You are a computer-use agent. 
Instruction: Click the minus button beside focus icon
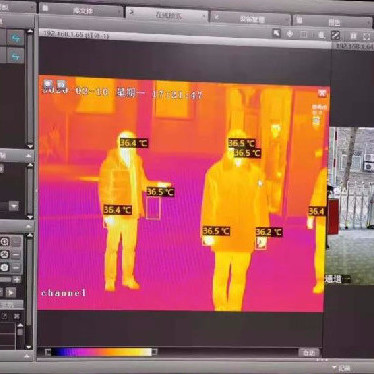click(x=16, y=255)
